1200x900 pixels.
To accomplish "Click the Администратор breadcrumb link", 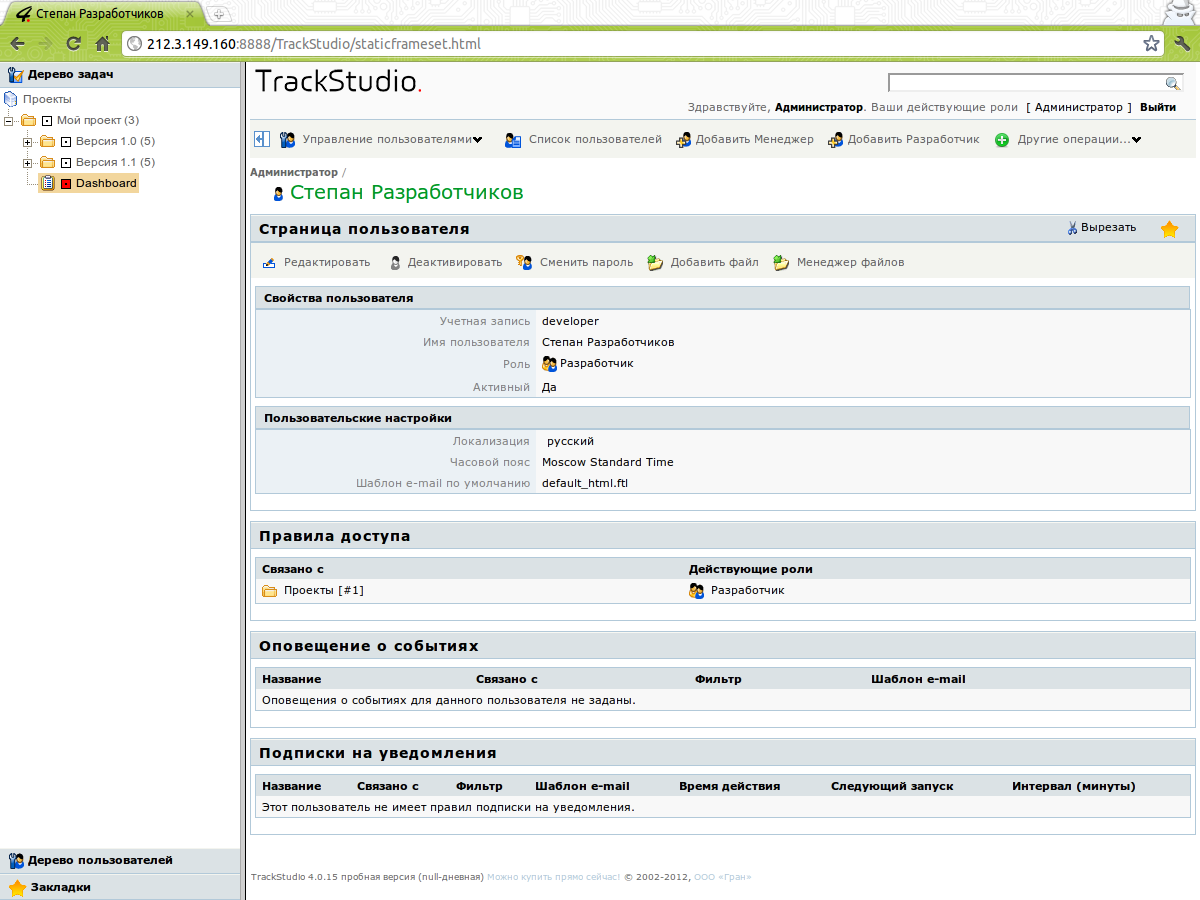I will click(294, 173).
